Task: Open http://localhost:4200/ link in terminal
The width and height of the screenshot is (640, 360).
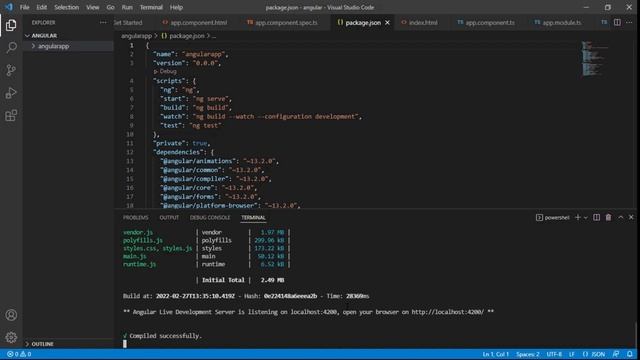Action: pos(447,312)
